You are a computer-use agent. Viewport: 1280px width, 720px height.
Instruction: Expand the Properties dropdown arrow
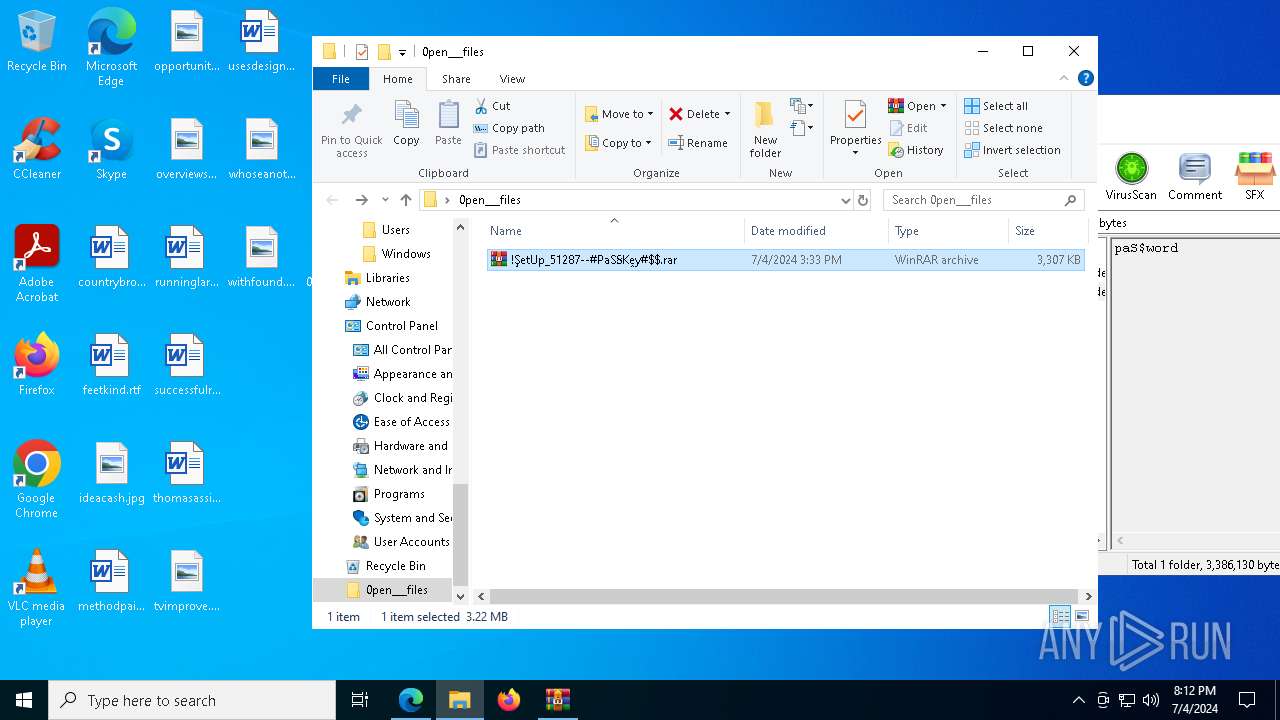click(855, 153)
